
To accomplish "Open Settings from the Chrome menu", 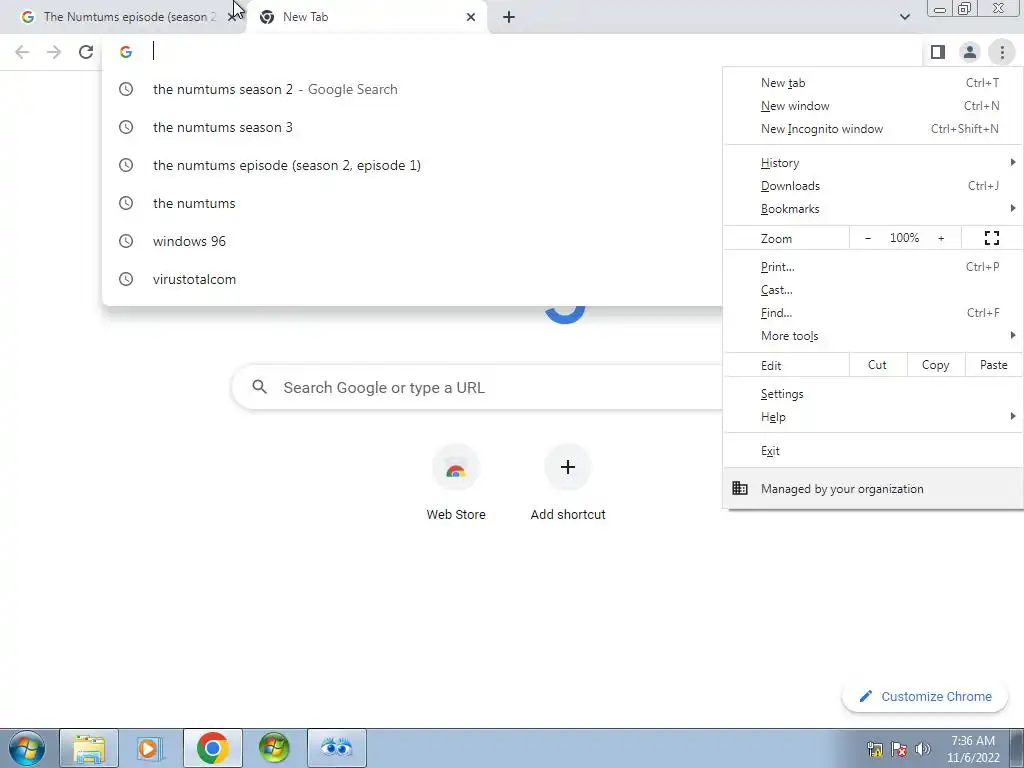I will [872, 394].
